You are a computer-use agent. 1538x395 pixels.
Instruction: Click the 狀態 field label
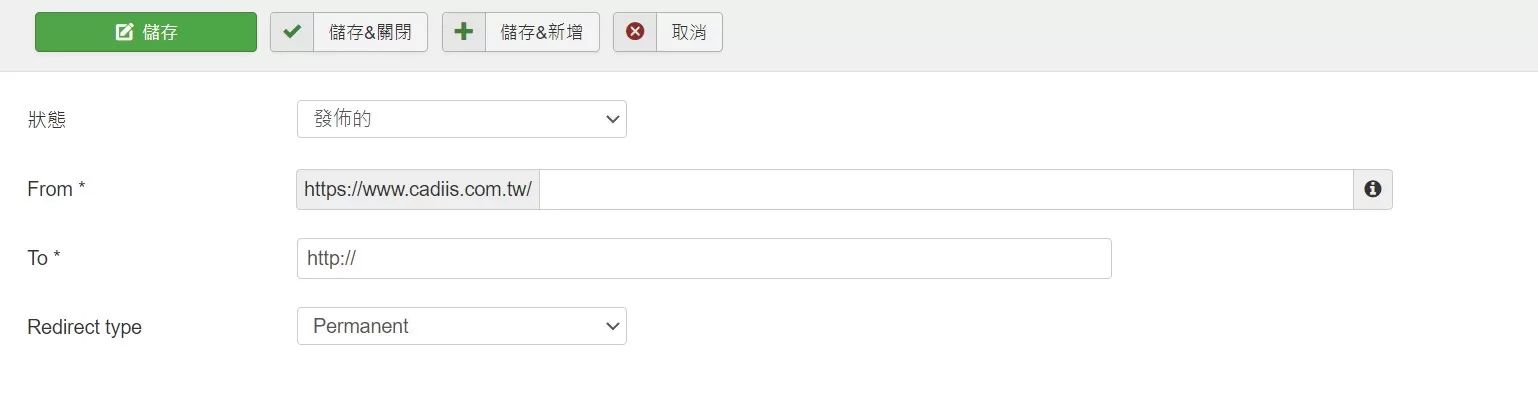46,119
